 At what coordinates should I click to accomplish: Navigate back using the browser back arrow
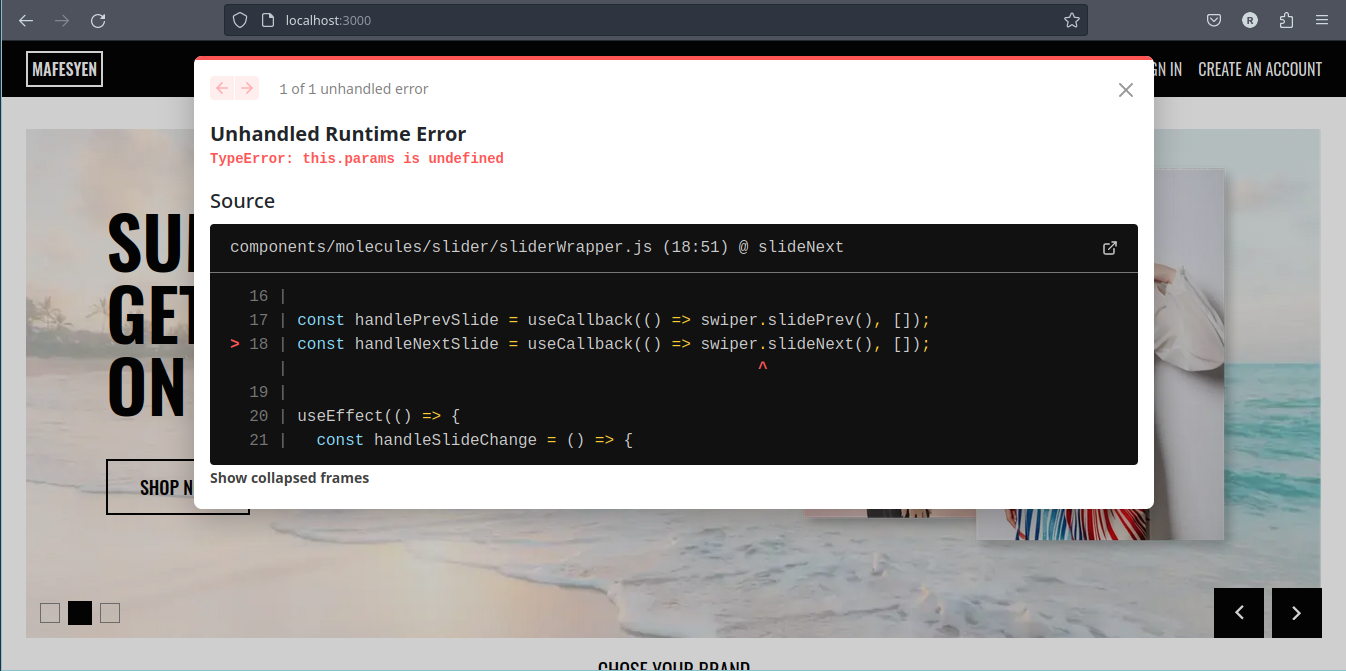click(x=25, y=20)
